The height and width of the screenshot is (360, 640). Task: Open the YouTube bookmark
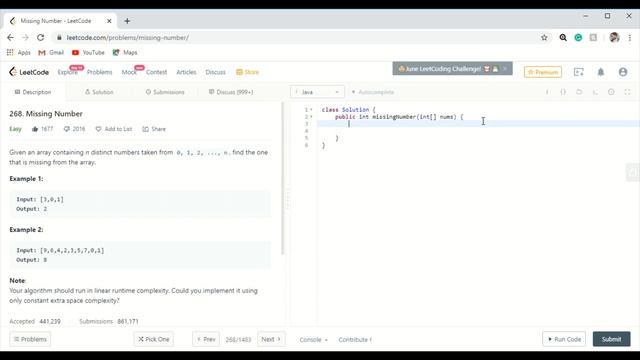(x=88, y=53)
